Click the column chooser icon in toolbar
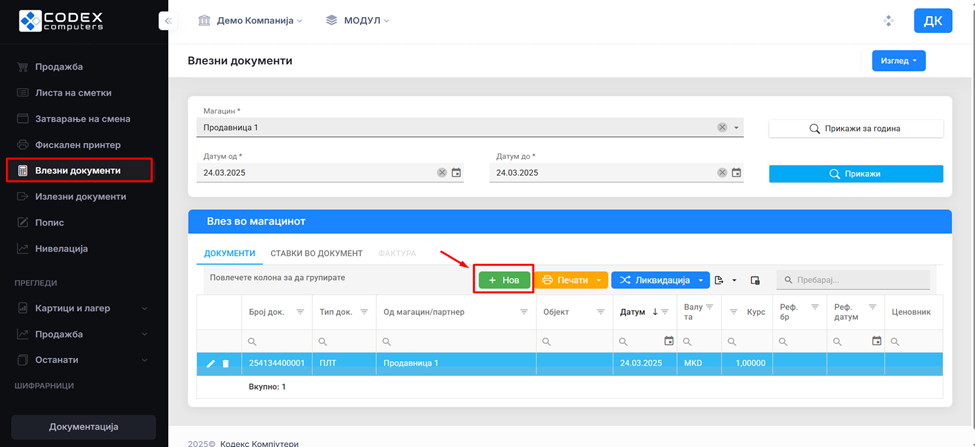The image size is (975, 447). coord(755,281)
